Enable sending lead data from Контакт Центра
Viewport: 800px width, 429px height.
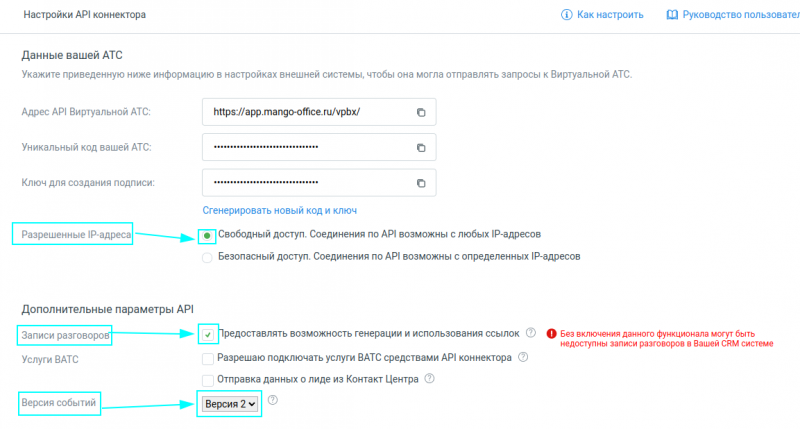click(207, 380)
